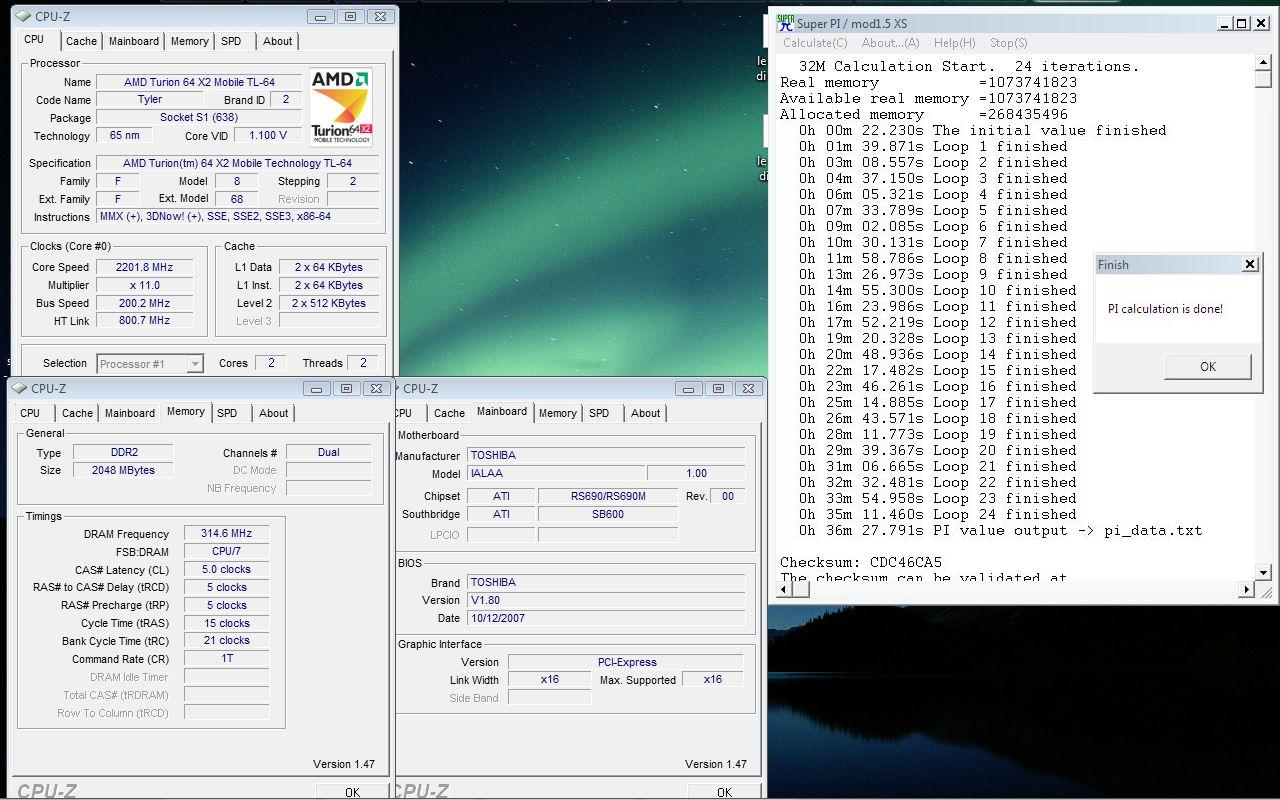Click the FSB:DRAM CPU/7 value
The height and width of the screenshot is (800, 1280).
[226, 552]
